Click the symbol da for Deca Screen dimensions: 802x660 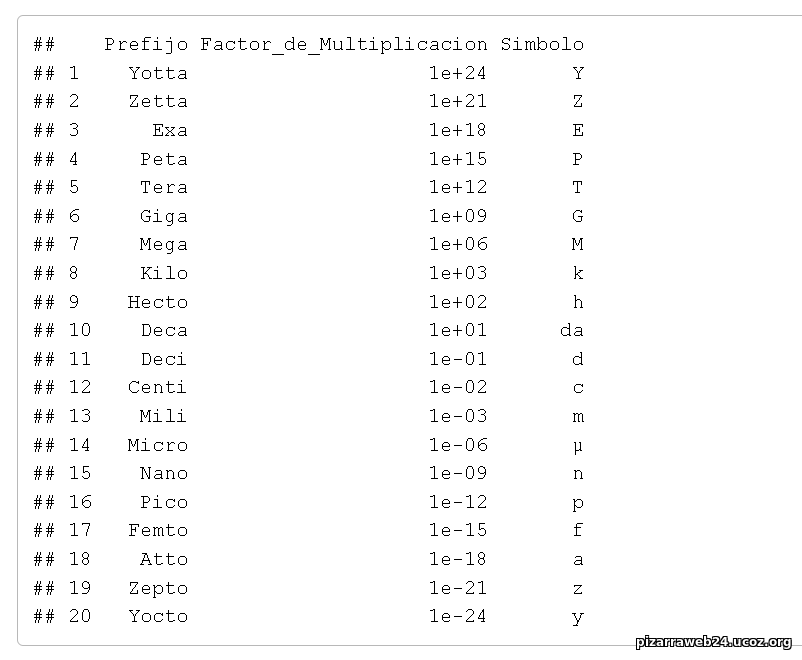[571, 330]
